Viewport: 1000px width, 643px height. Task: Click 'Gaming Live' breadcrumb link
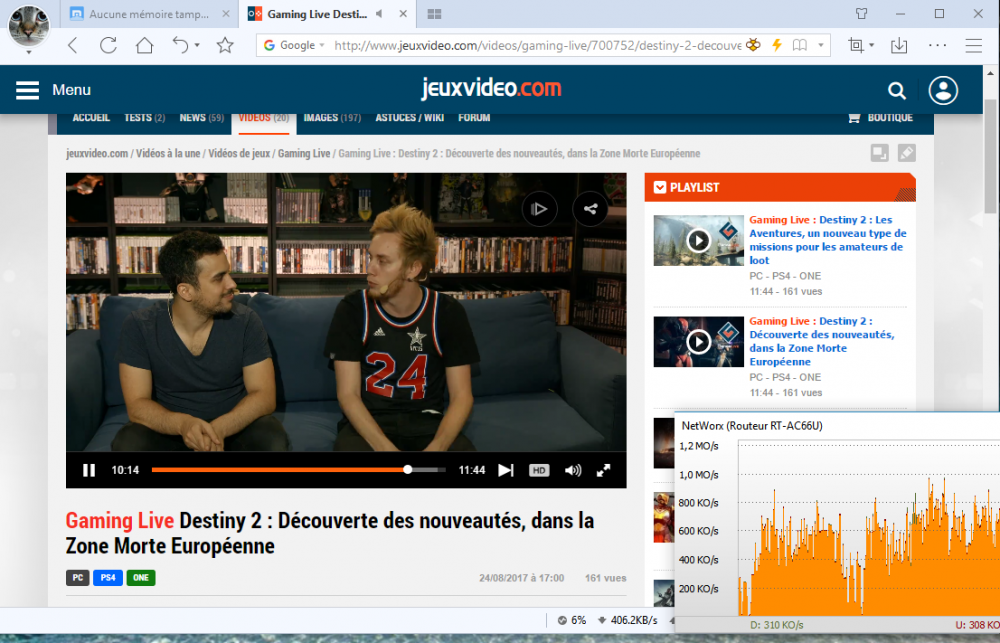click(x=304, y=154)
